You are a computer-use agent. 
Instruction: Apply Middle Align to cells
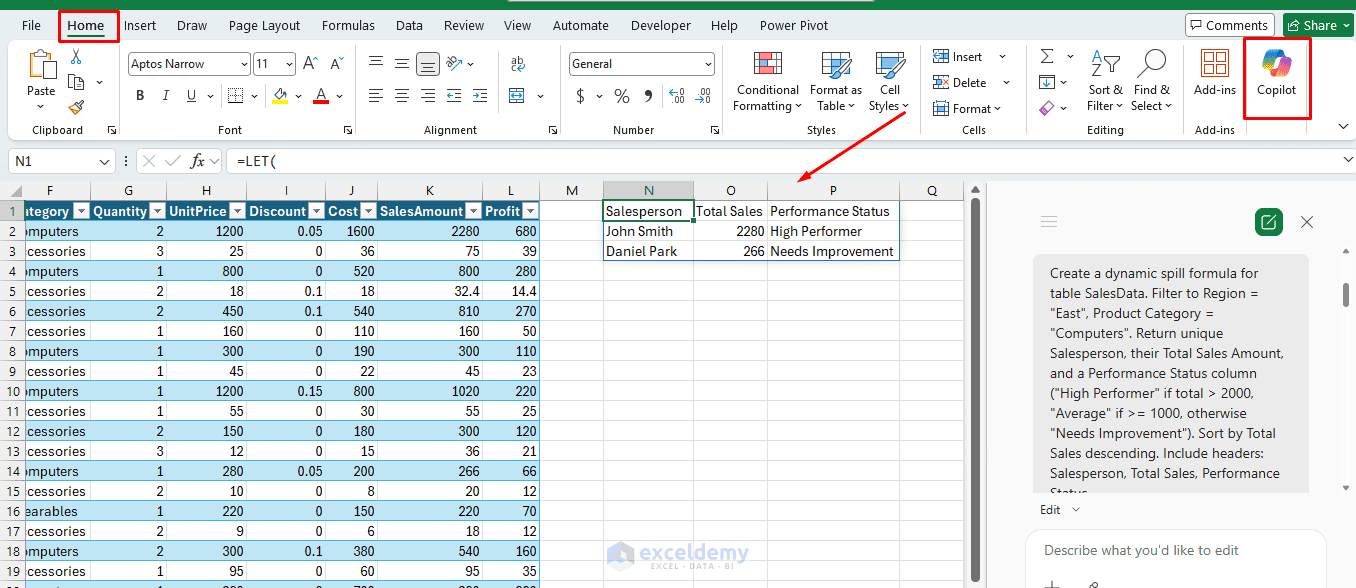coord(402,63)
